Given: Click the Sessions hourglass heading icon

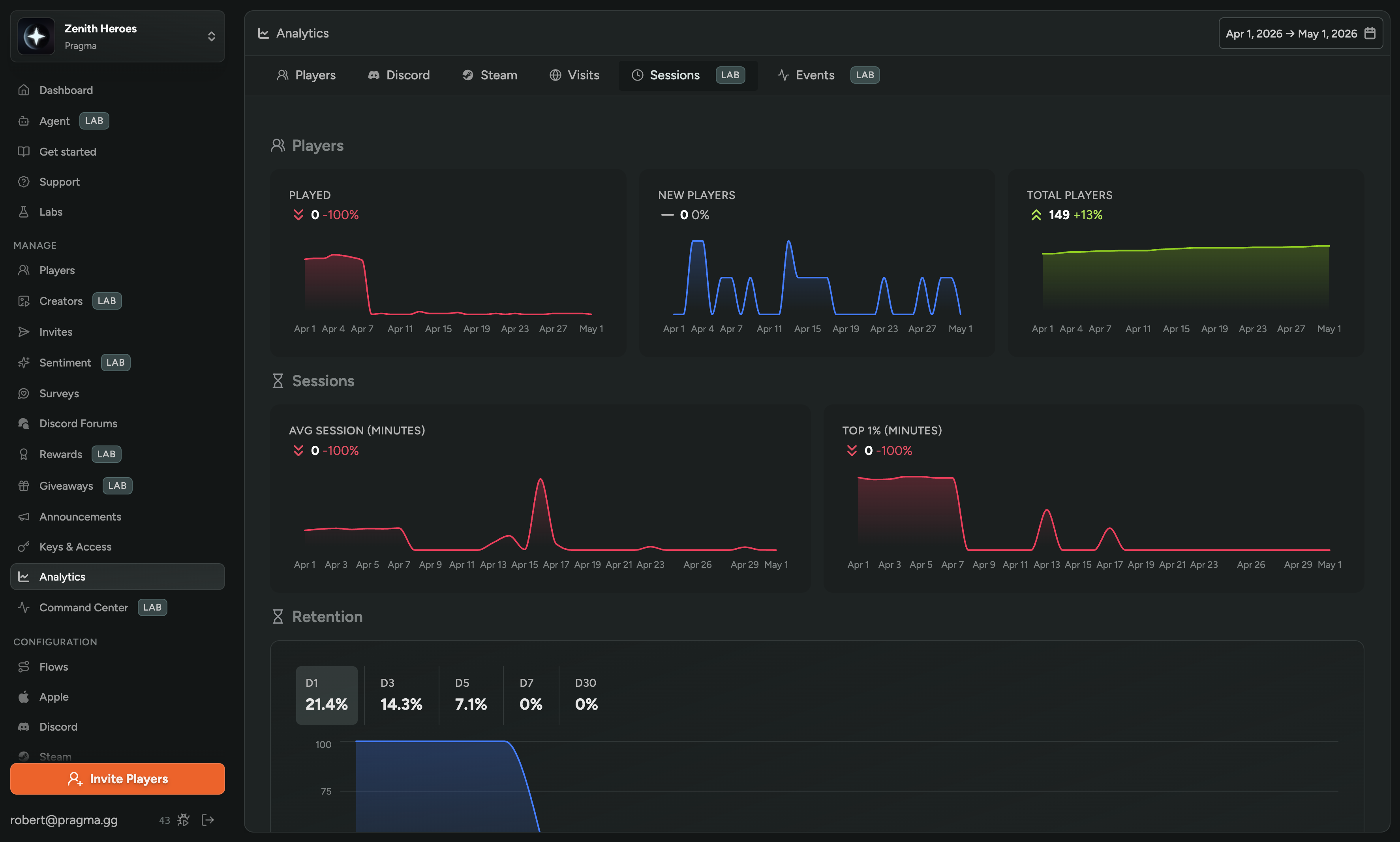Looking at the screenshot, I should click(278, 381).
